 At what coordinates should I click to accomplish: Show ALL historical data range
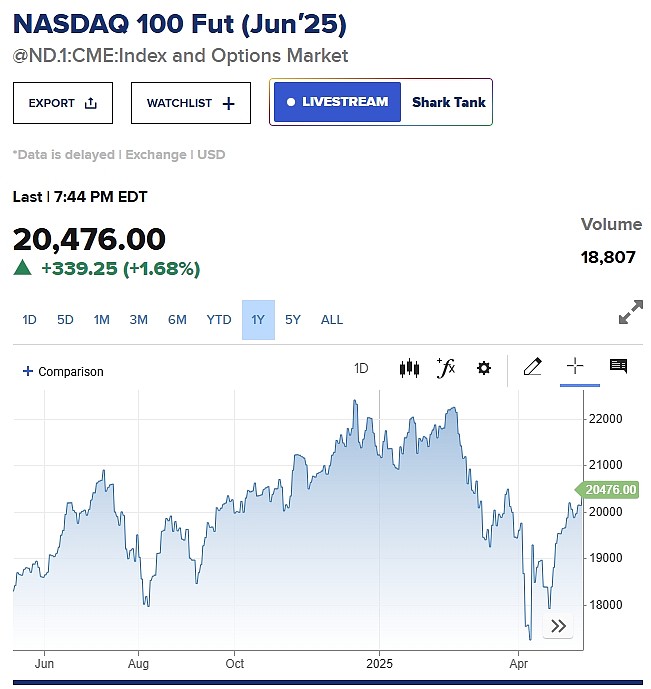(332, 319)
